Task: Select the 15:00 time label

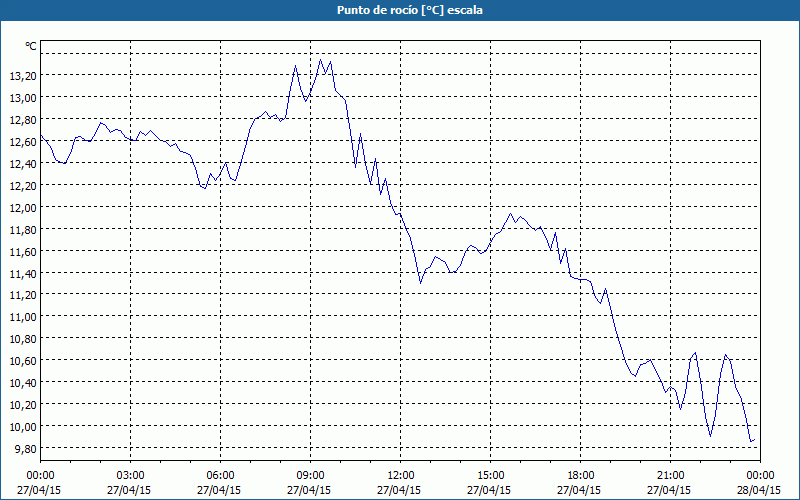Action: tap(490, 476)
